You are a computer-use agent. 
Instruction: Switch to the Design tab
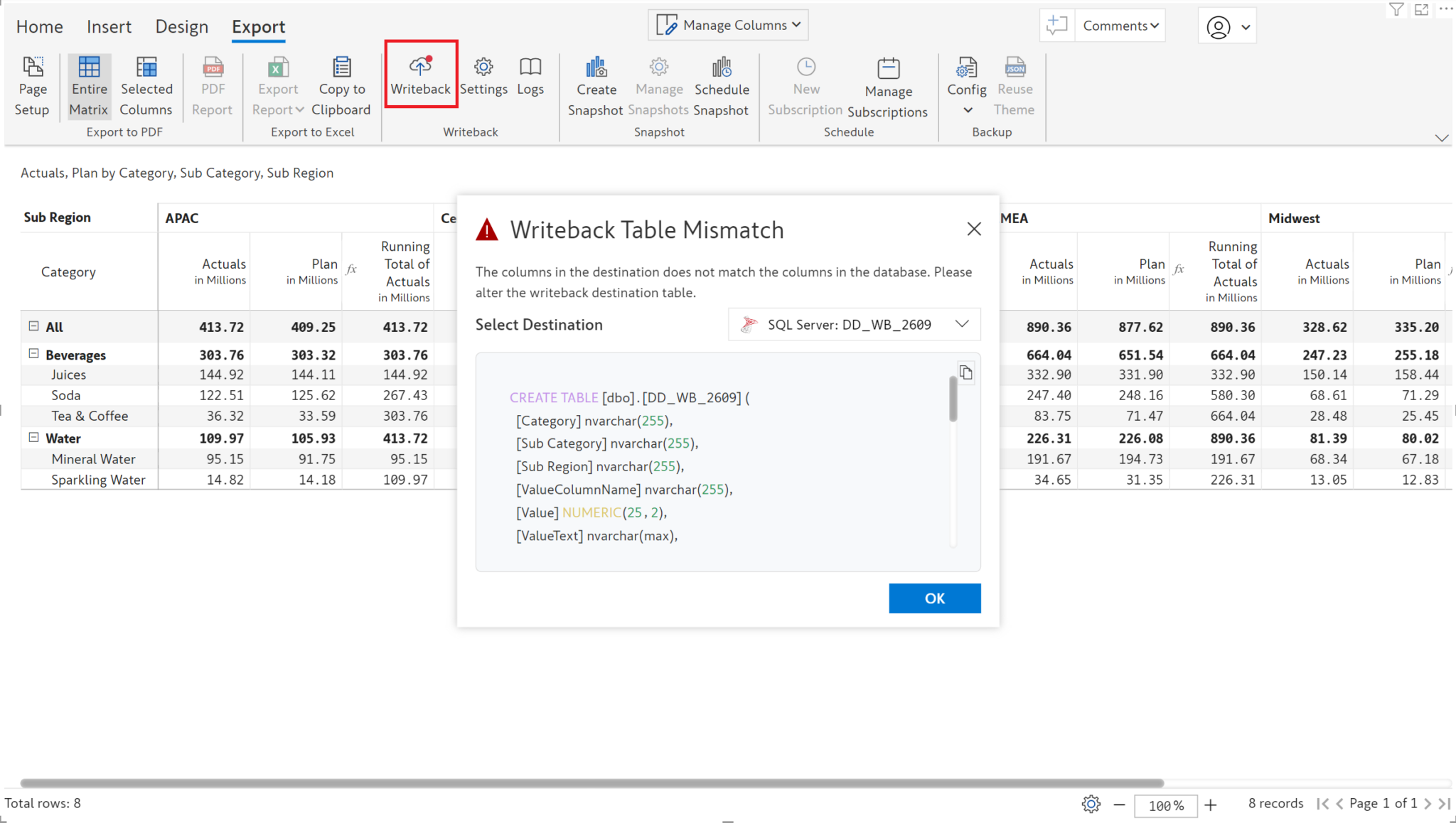(x=182, y=26)
